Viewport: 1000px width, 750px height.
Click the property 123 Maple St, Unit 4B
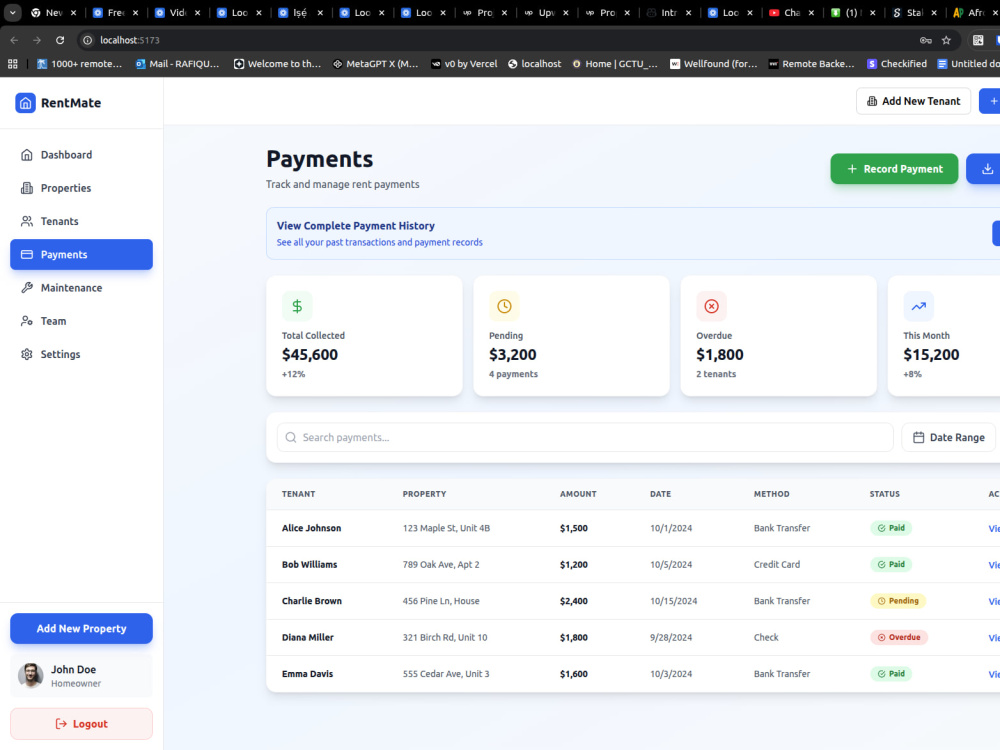446,528
